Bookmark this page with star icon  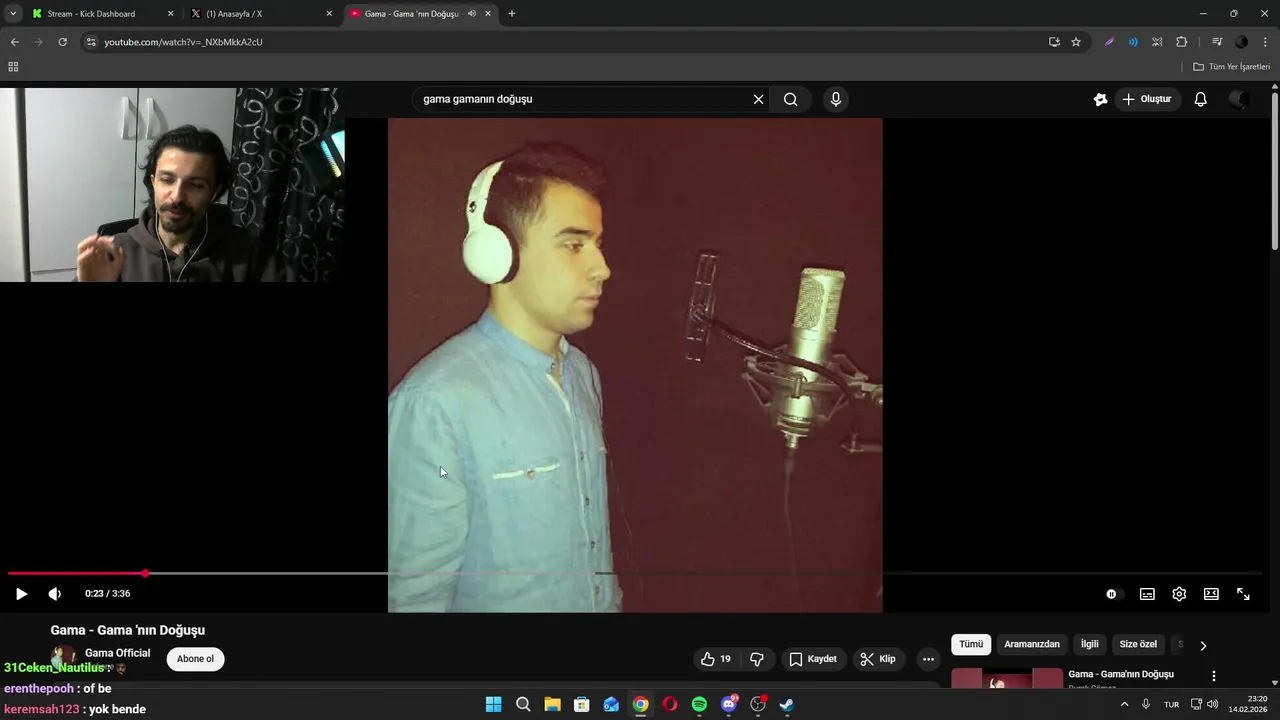tap(1076, 42)
